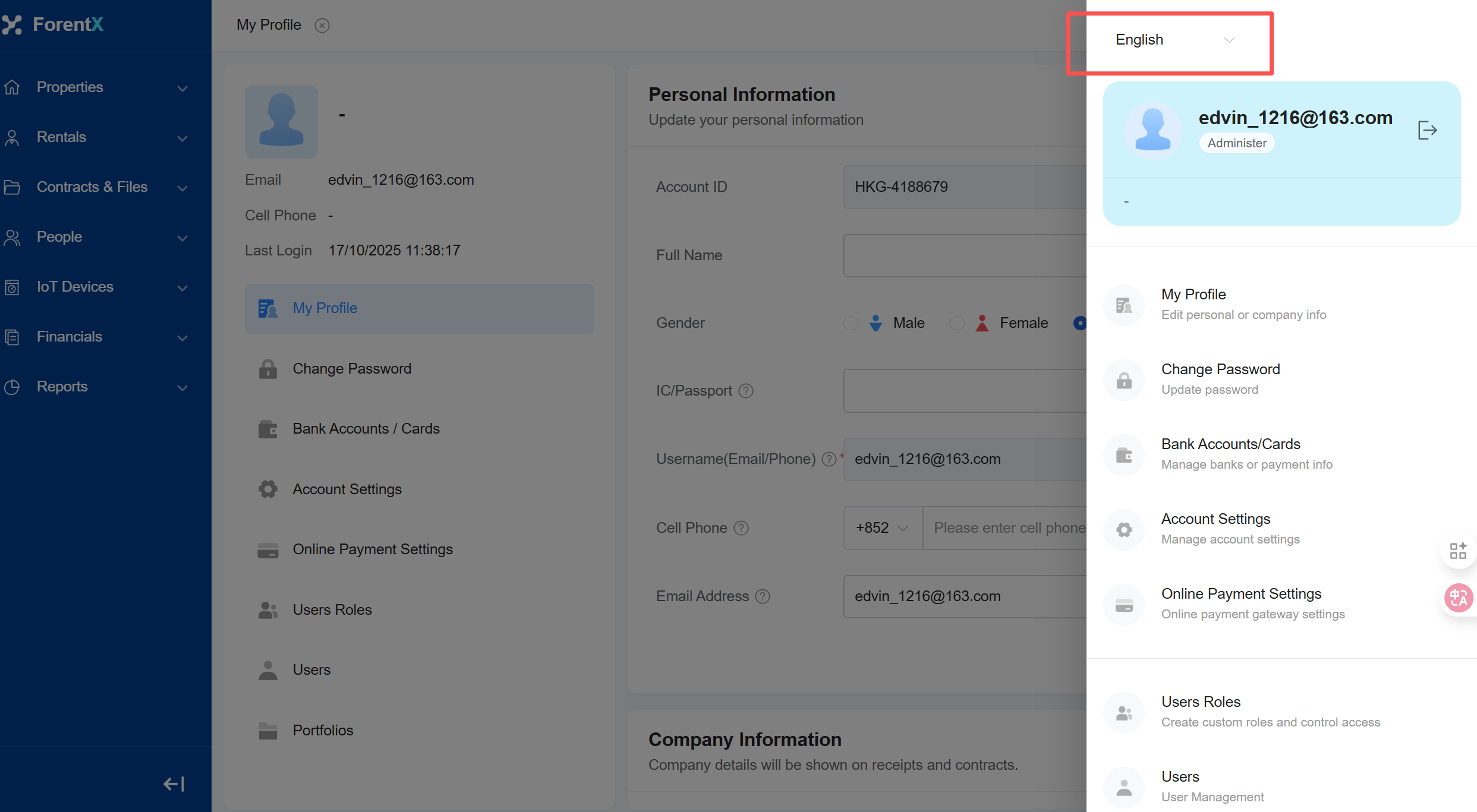Click the ForentX logo
Viewport: 1477px width, 812px height.
[53, 24]
